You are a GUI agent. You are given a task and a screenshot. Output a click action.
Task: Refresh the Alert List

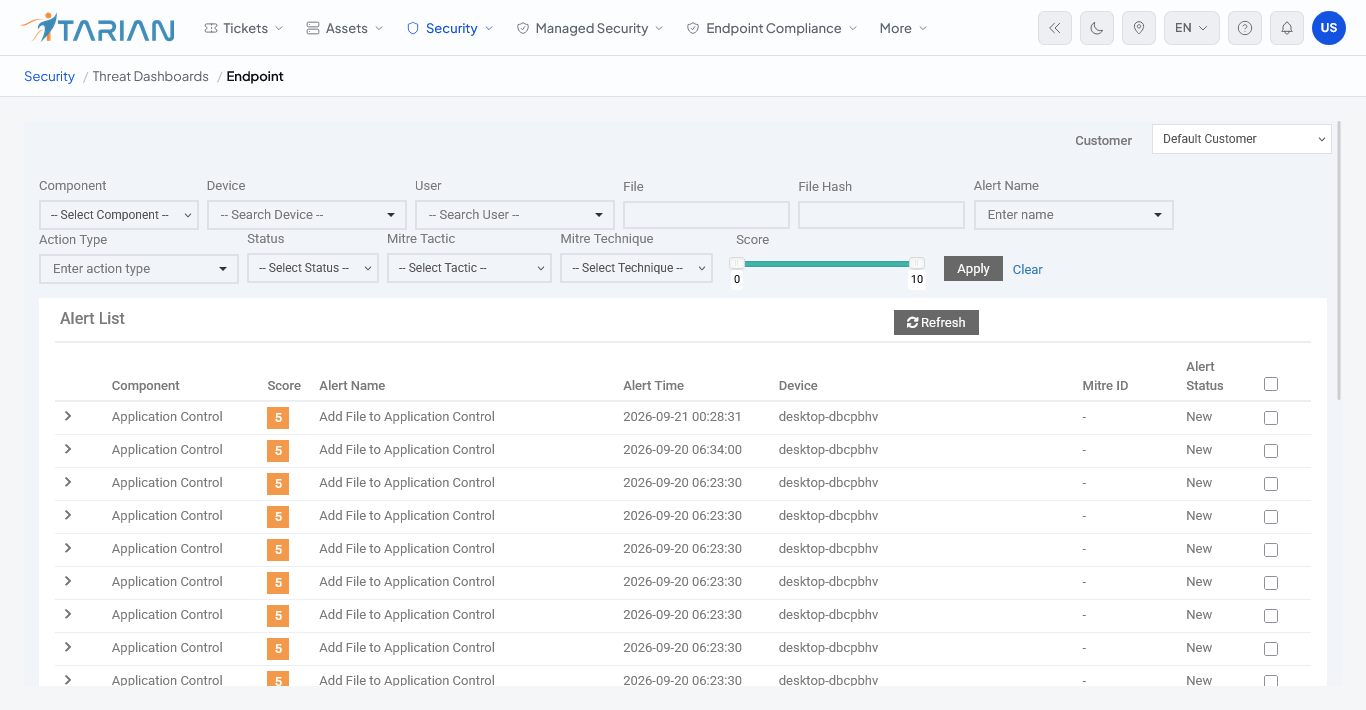pyautogui.click(x=936, y=322)
